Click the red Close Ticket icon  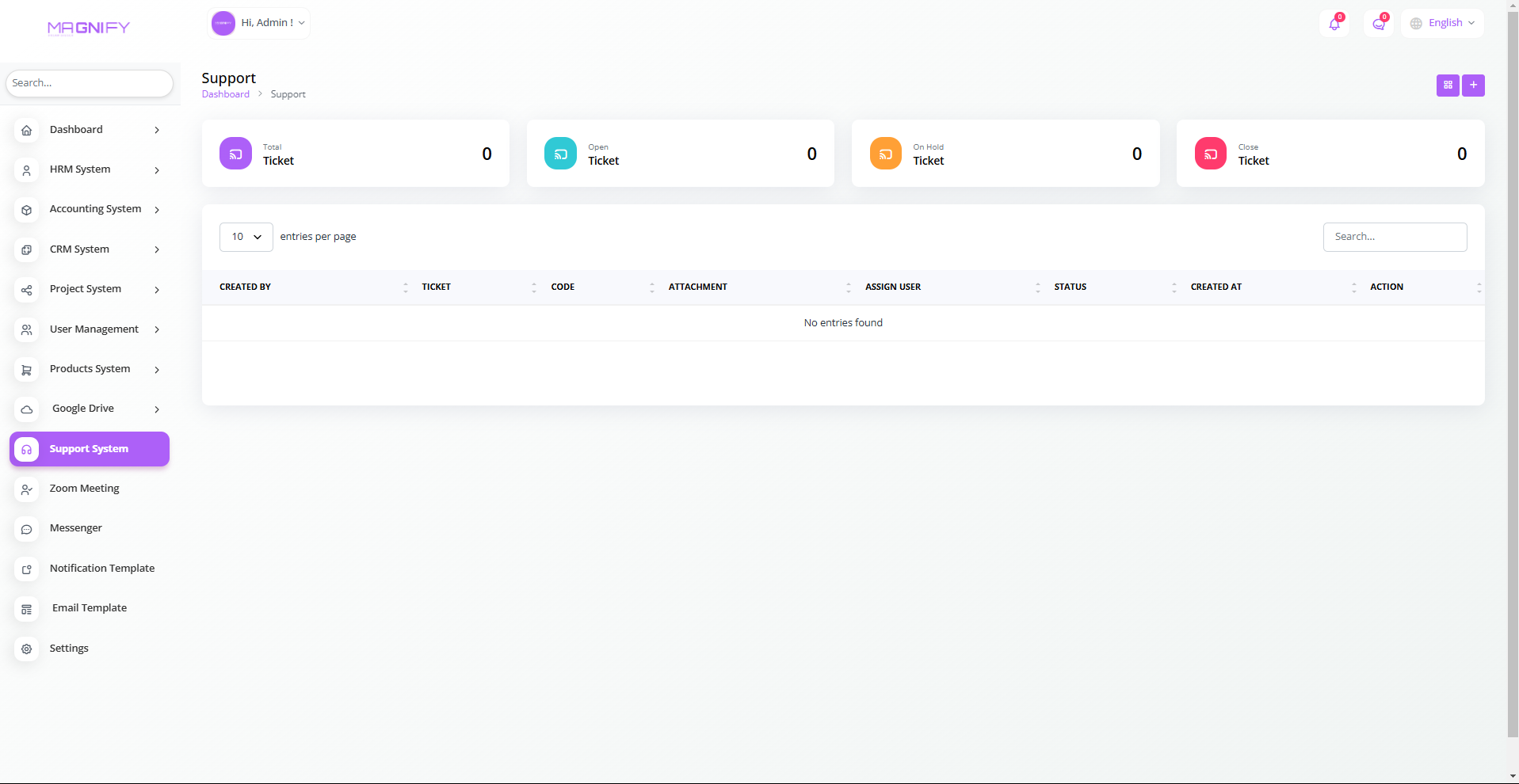tap(1211, 154)
